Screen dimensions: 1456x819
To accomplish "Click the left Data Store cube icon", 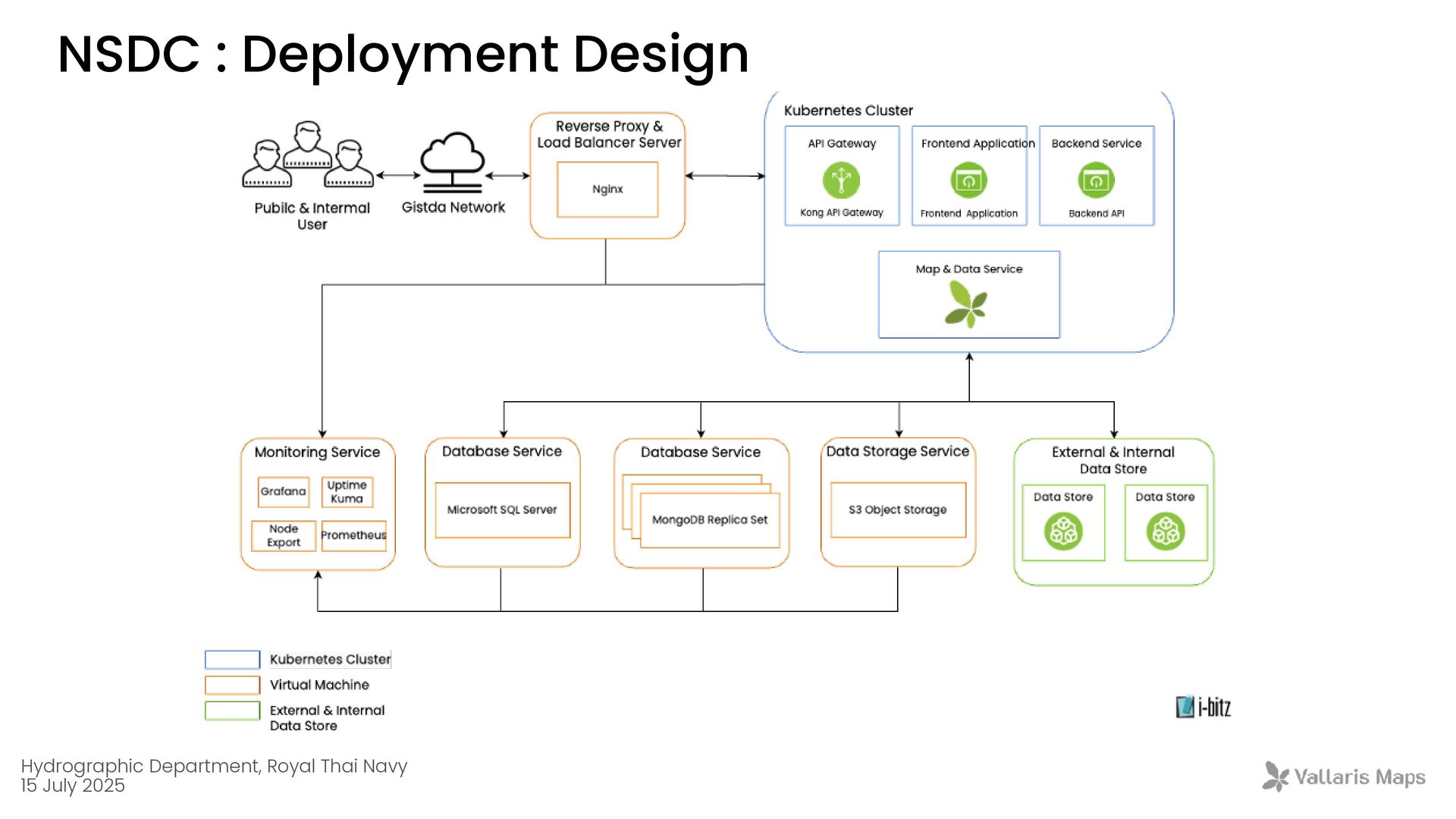I will (x=1063, y=532).
